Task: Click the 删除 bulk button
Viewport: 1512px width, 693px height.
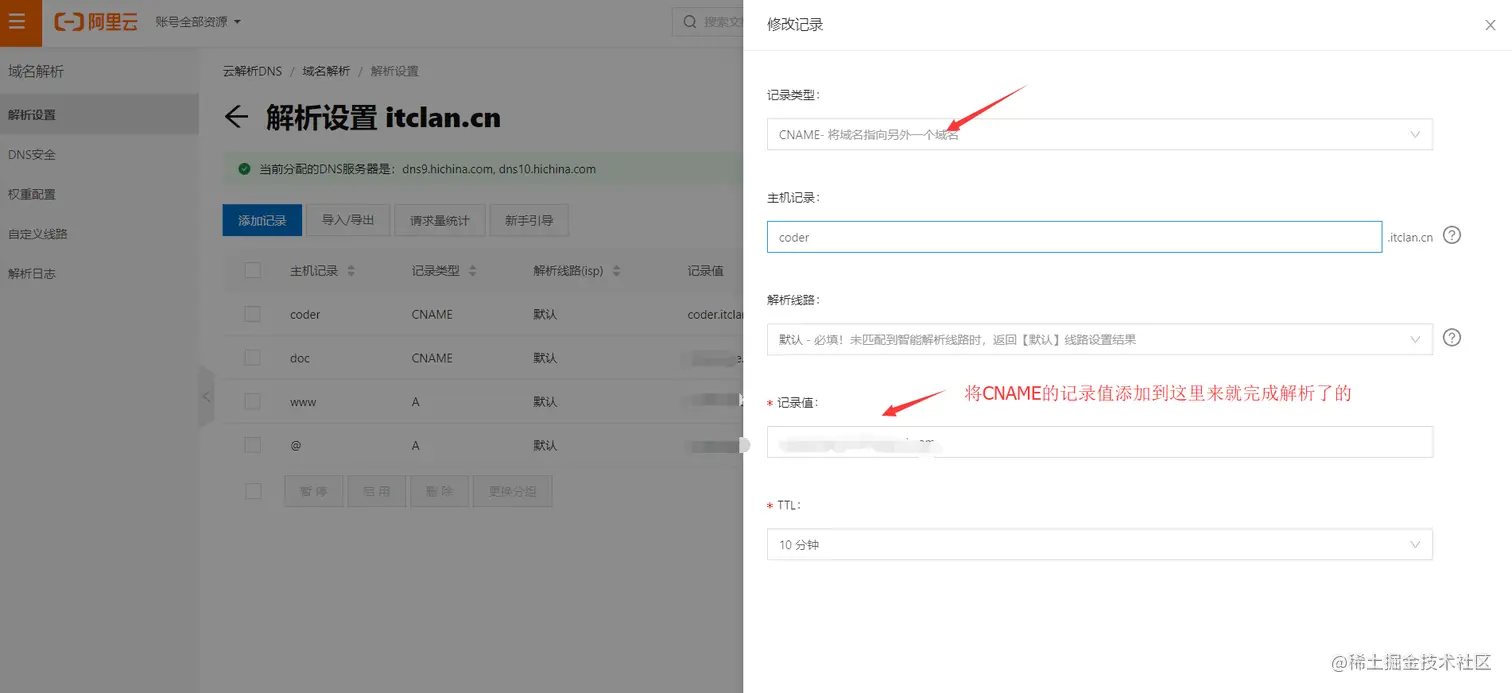Action: point(439,491)
